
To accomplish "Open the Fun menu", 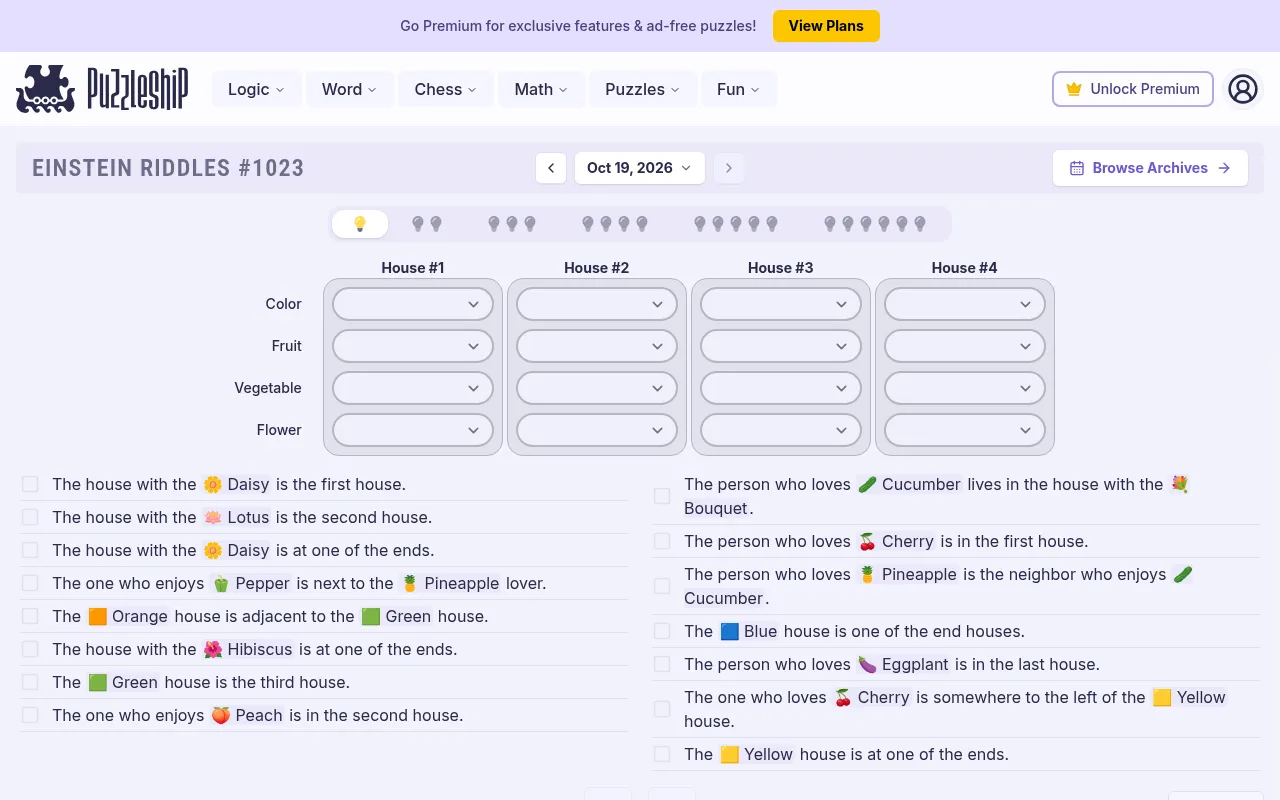I will pos(738,89).
